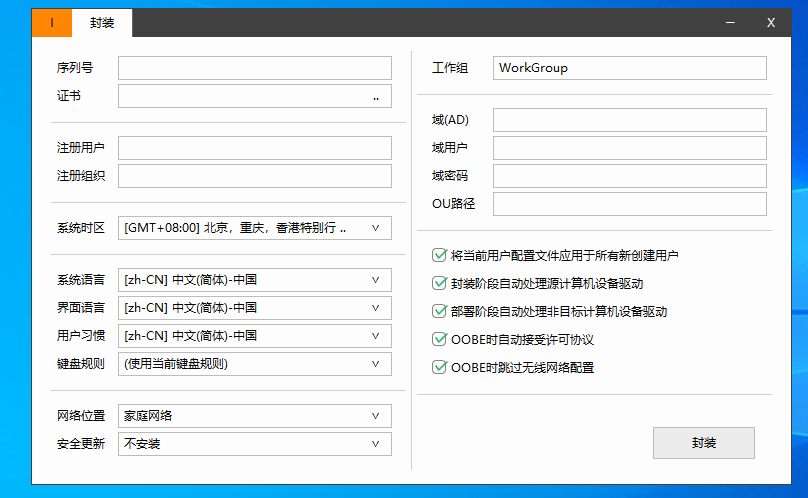Open the 键盘规则 dropdown
The width and height of the screenshot is (808, 498).
point(254,364)
